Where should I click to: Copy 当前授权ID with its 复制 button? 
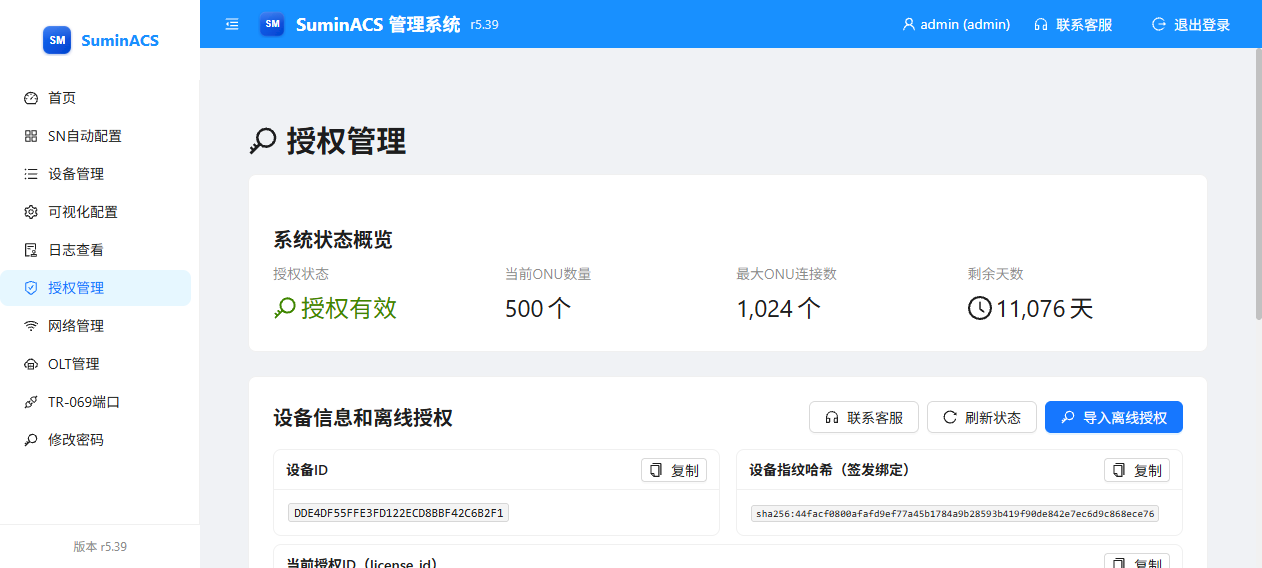click(1137, 561)
